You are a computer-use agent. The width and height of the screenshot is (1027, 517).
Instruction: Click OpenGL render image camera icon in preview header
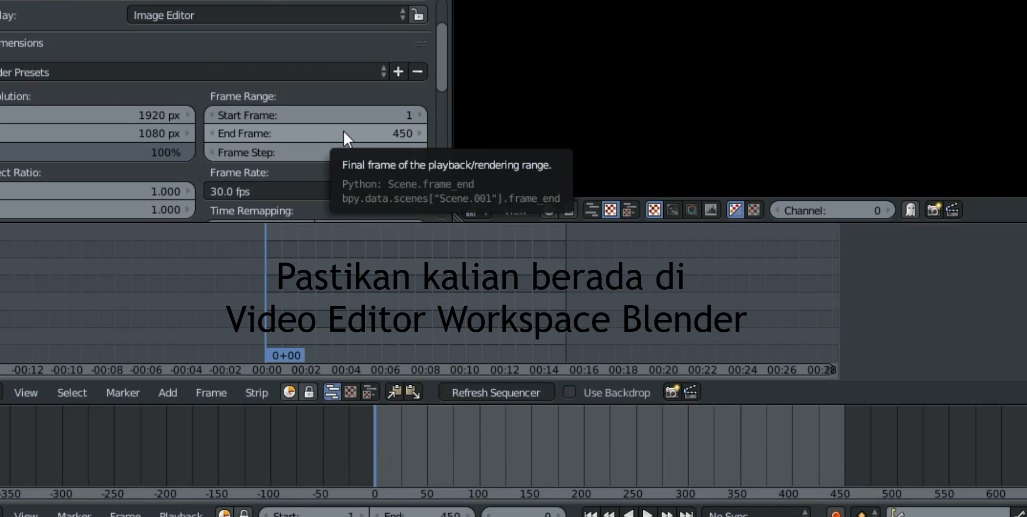pyautogui.click(x=933, y=210)
